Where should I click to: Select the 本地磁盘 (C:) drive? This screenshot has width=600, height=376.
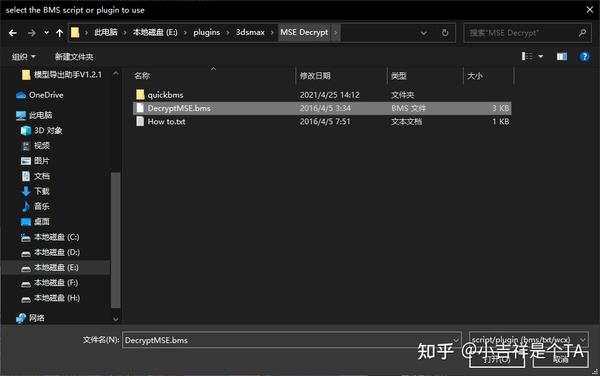[50, 237]
